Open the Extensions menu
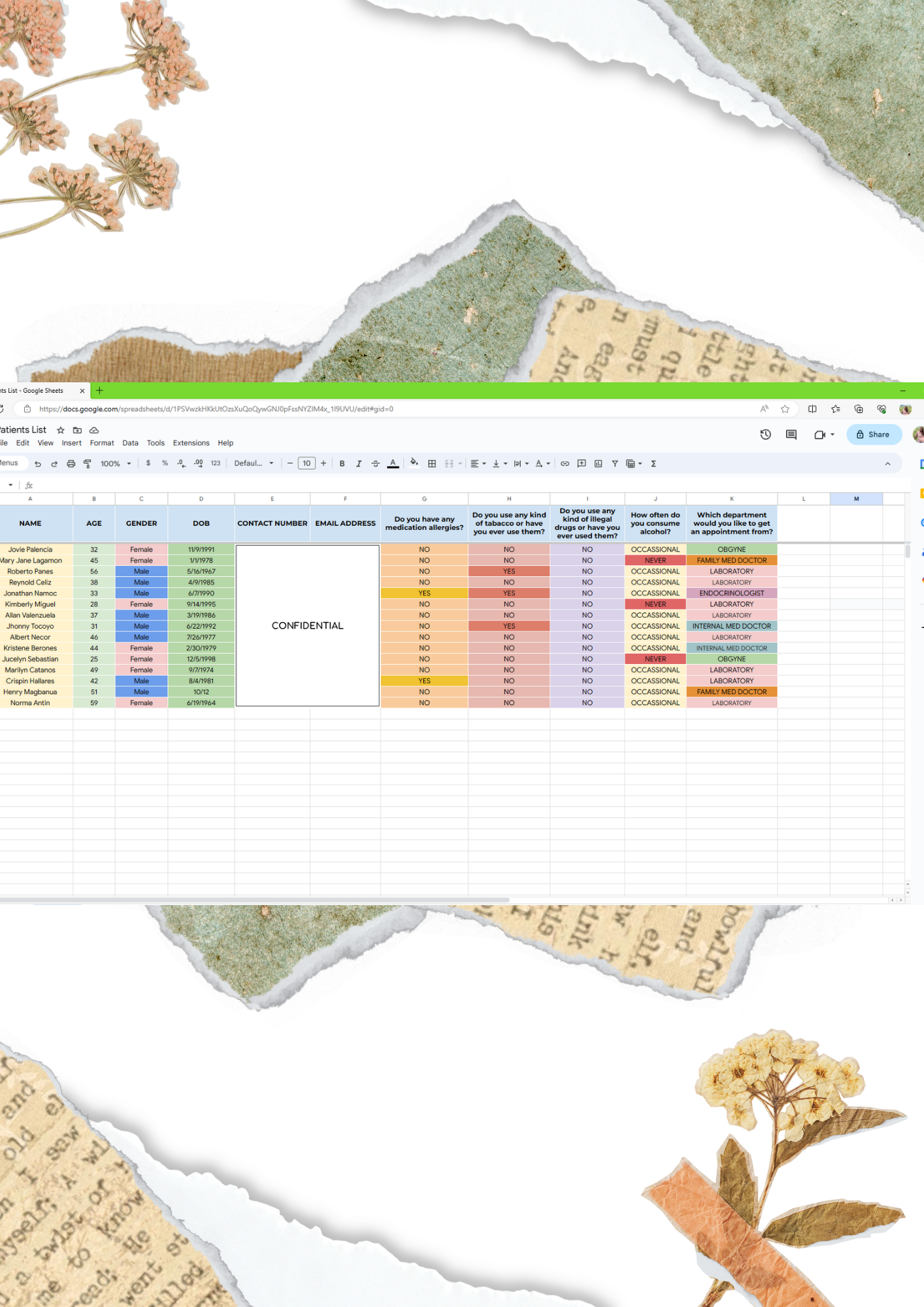The height and width of the screenshot is (1307, 924). (191, 443)
